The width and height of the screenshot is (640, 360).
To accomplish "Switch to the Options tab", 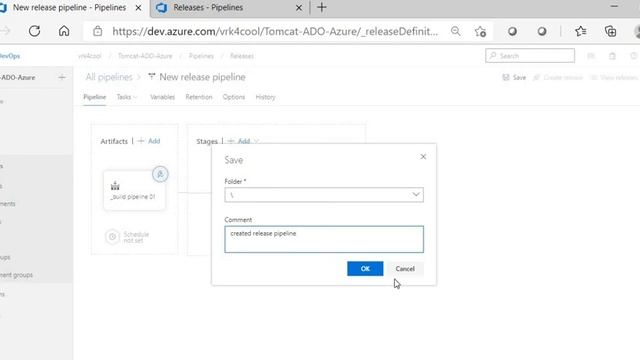I will [234, 97].
